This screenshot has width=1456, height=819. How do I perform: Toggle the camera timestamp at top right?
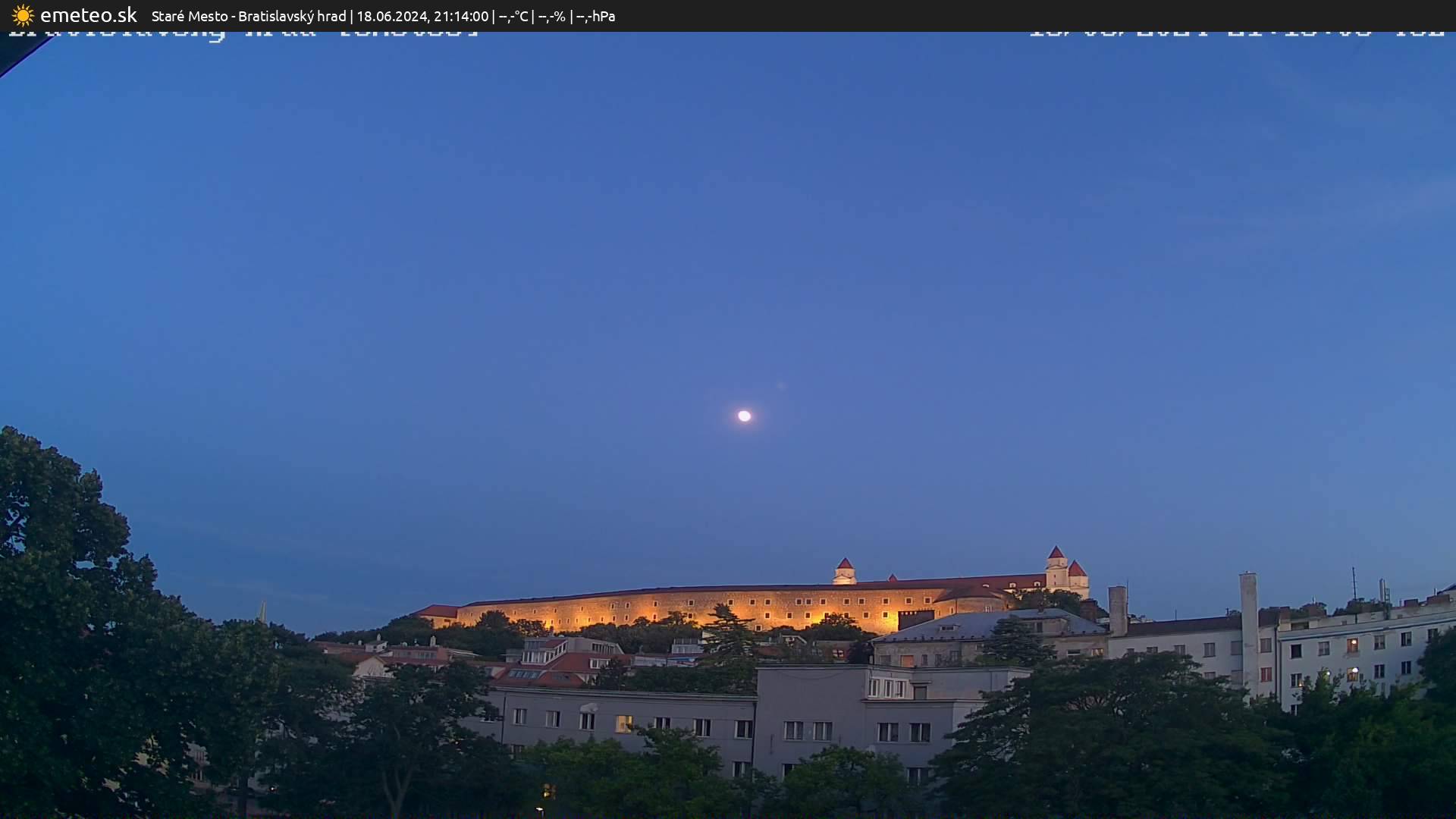(x=1236, y=32)
